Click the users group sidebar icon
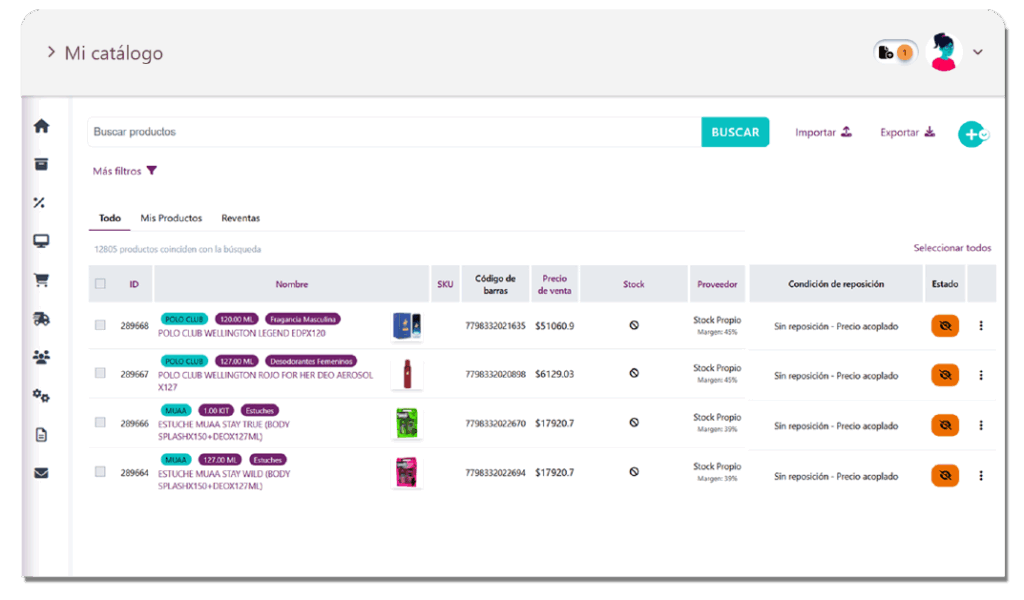1024x600 pixels. (x=41, y=357)
